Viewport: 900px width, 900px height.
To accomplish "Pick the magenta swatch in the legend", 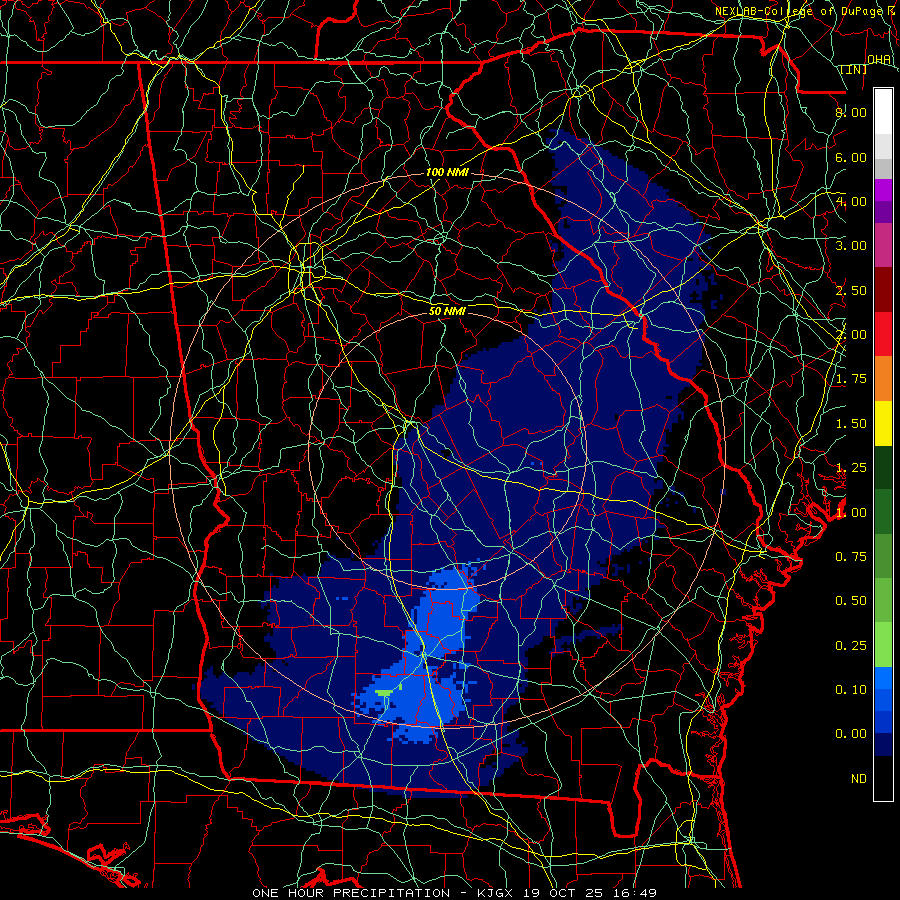I will (x=883, y=190).
